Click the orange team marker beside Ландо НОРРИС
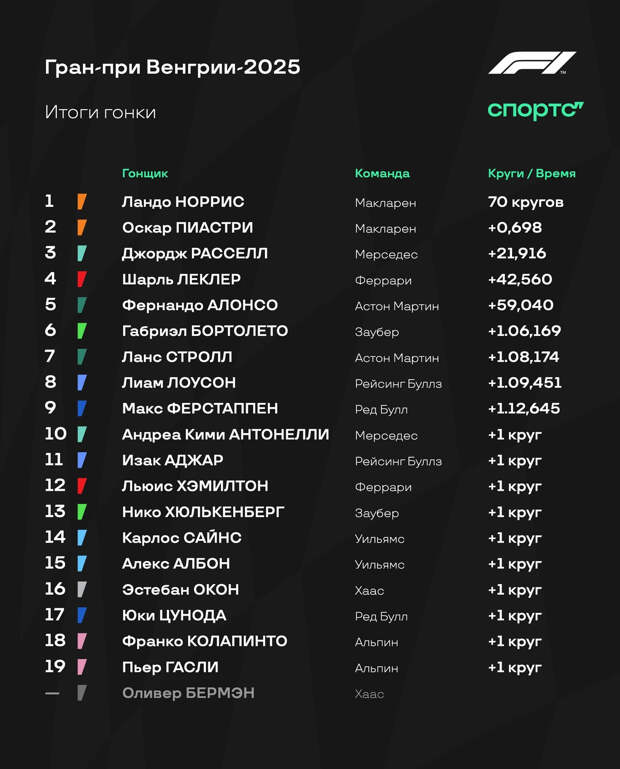The width and height of the screenshot is (620, 769). (x=82, y=202)
